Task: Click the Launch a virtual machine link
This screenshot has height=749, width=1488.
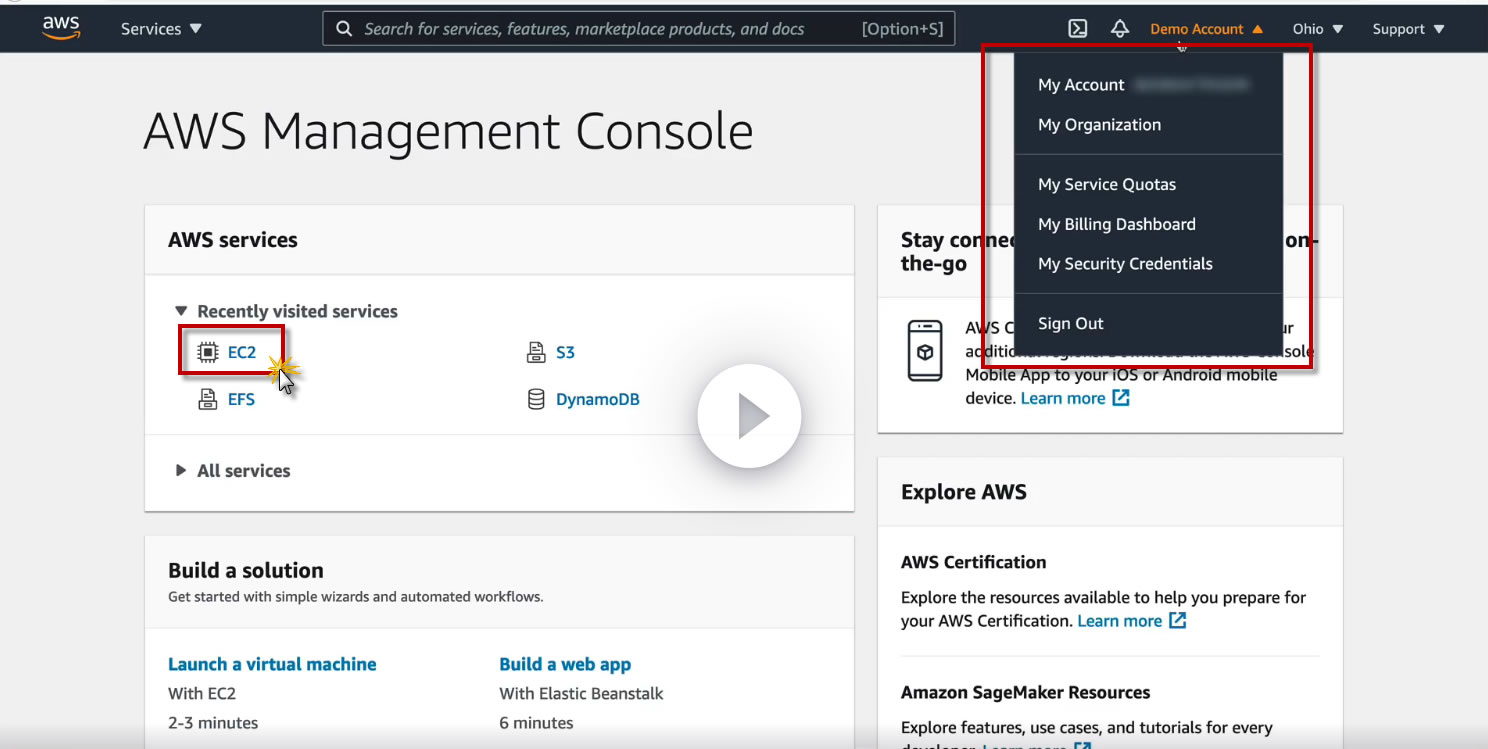Action: [272, 664]
